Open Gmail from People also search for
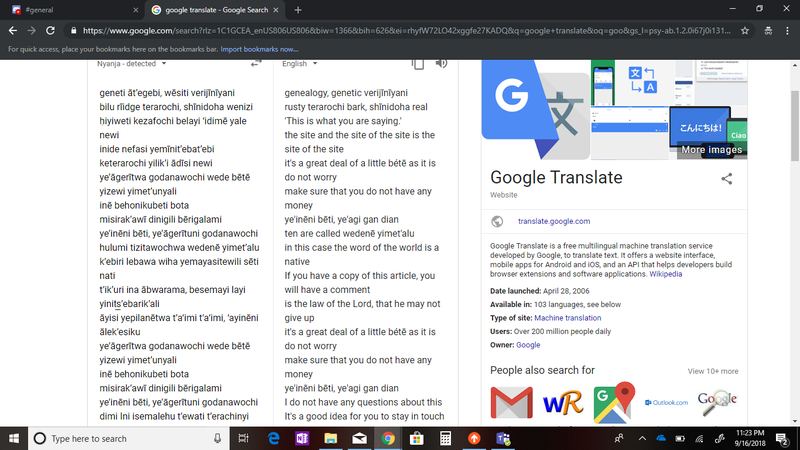The width and height of the screenshot is (800, 450). [x=511, y=402]
